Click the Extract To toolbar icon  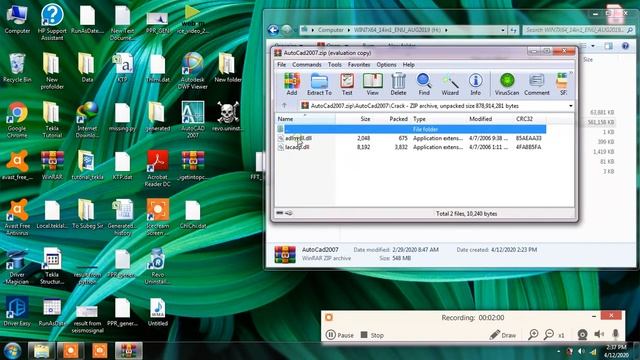[319, 84]
